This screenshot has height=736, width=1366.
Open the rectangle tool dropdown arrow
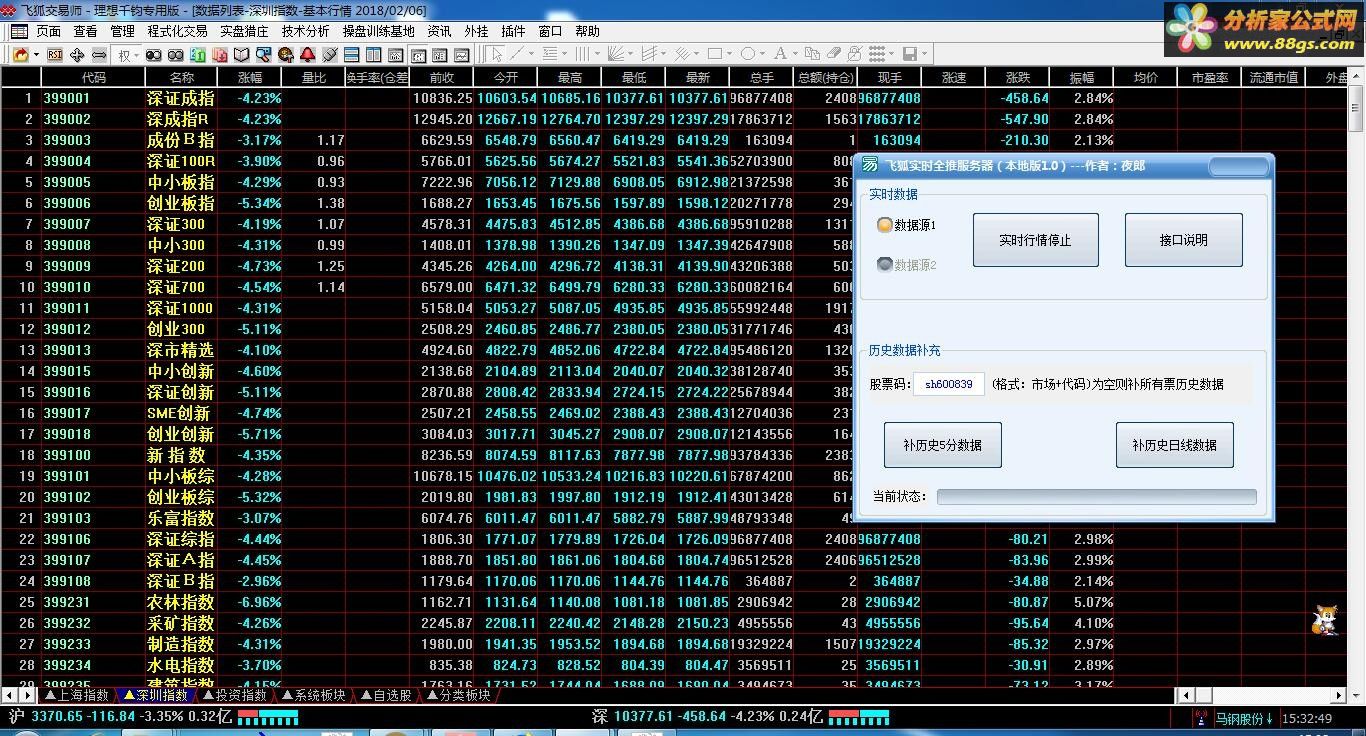point(729,54)
